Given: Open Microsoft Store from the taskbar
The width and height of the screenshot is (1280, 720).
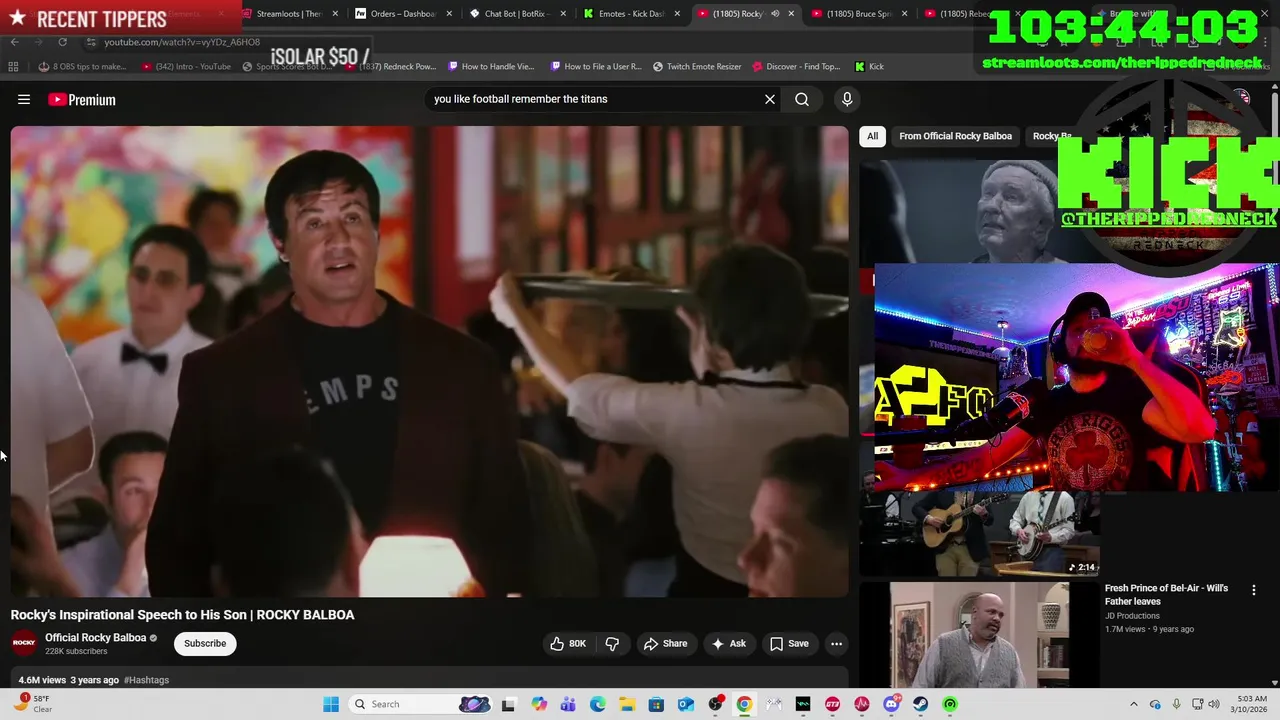Looking at the screenshot, I should pos(656,704).
